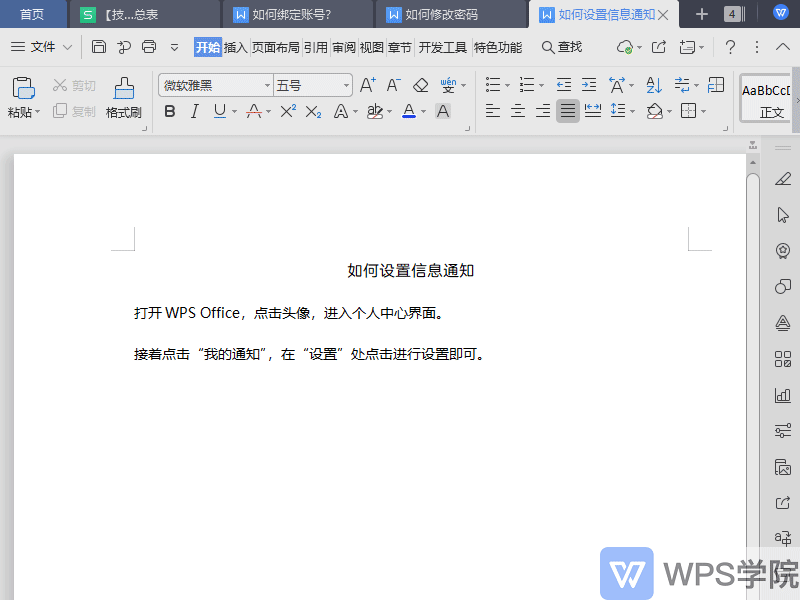Click the increase indent icon
Viewport: 800px width, 600px height.
coord(589,85)
